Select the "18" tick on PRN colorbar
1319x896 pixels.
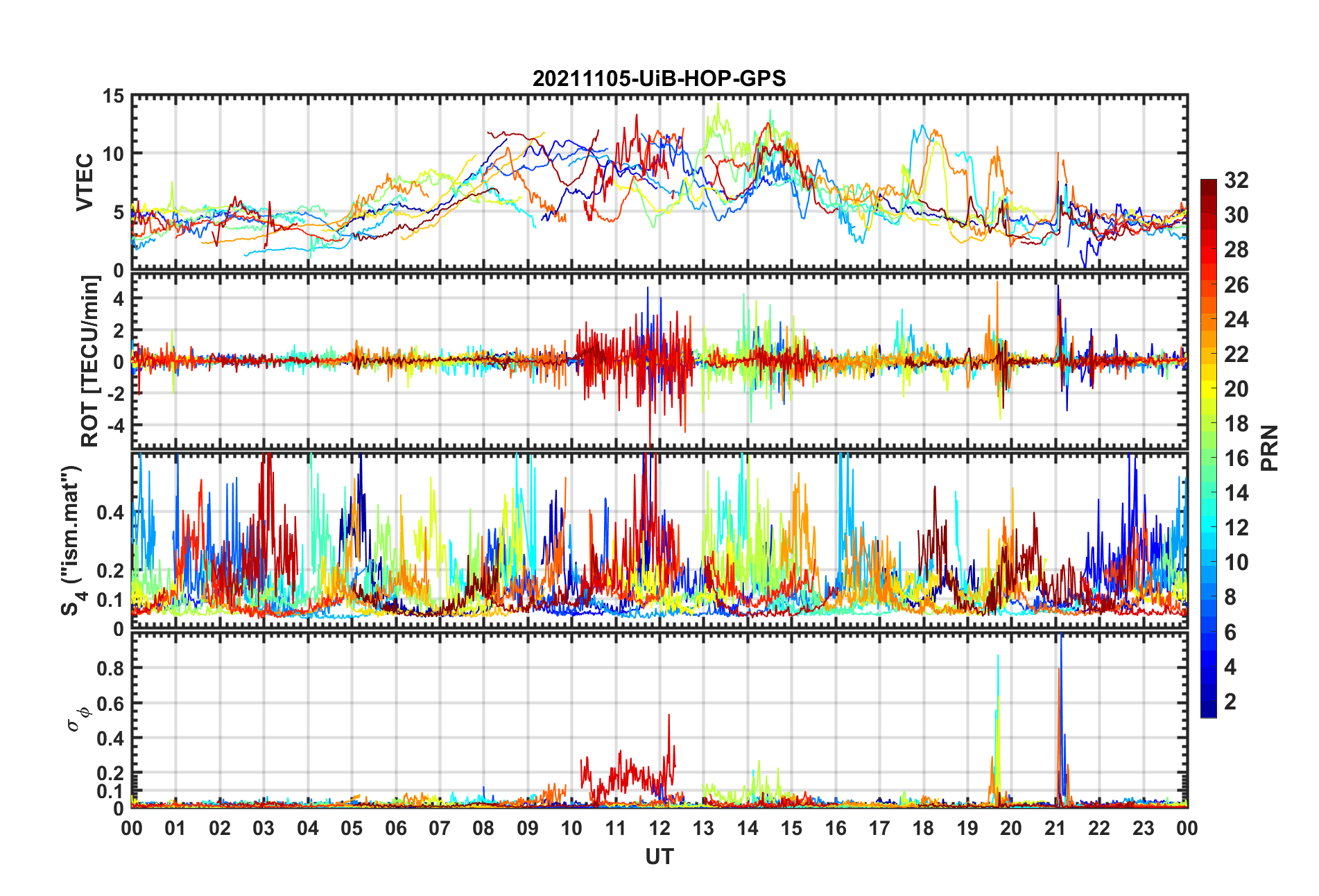point(1236,423)
